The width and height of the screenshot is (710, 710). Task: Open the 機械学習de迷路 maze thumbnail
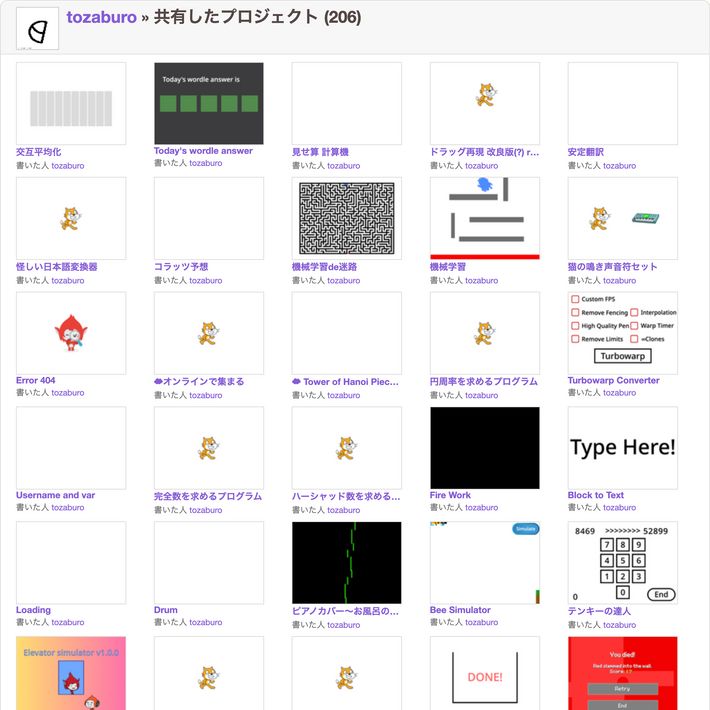coord(346,218)
